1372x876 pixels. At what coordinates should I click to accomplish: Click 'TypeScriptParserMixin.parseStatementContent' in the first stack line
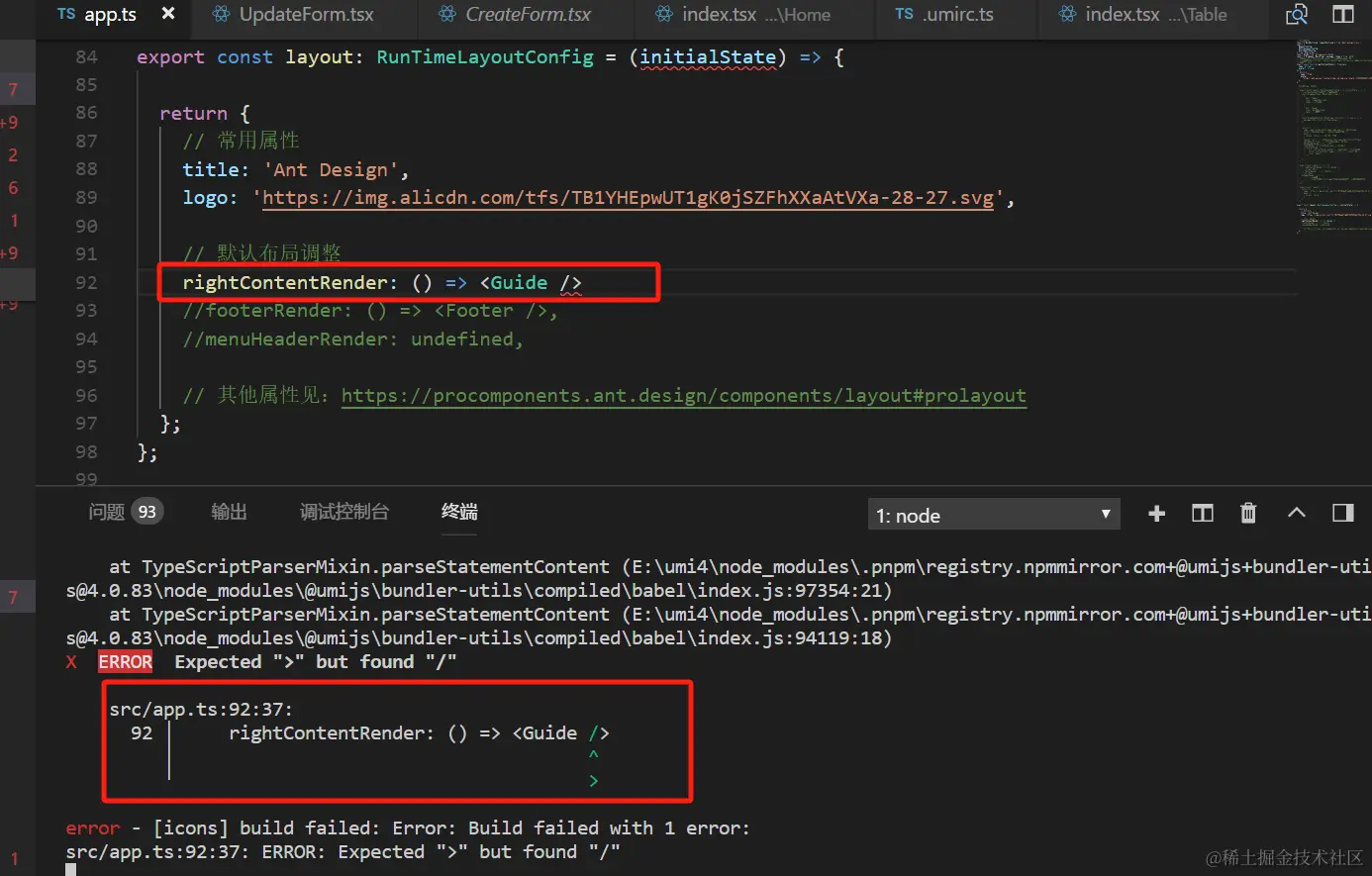click(x=375, y=567)
